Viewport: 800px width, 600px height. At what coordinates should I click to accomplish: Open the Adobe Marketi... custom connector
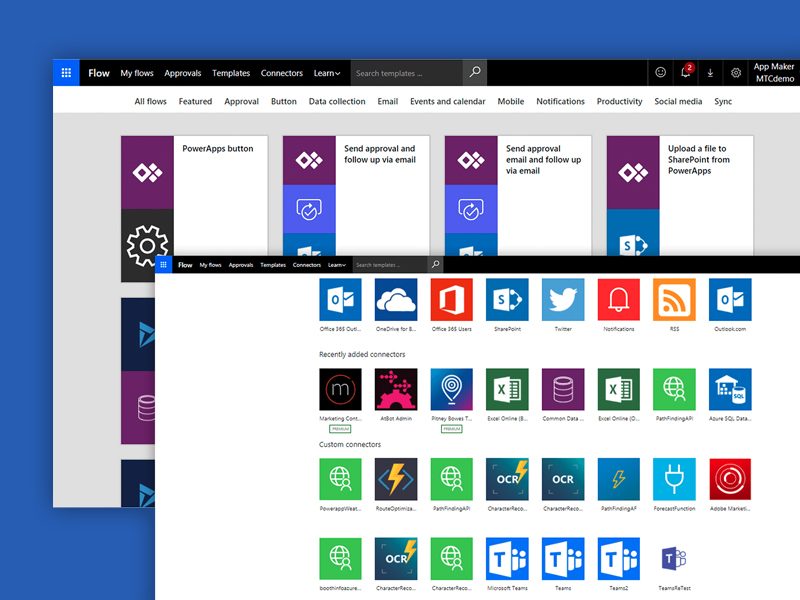click(730, 479)
